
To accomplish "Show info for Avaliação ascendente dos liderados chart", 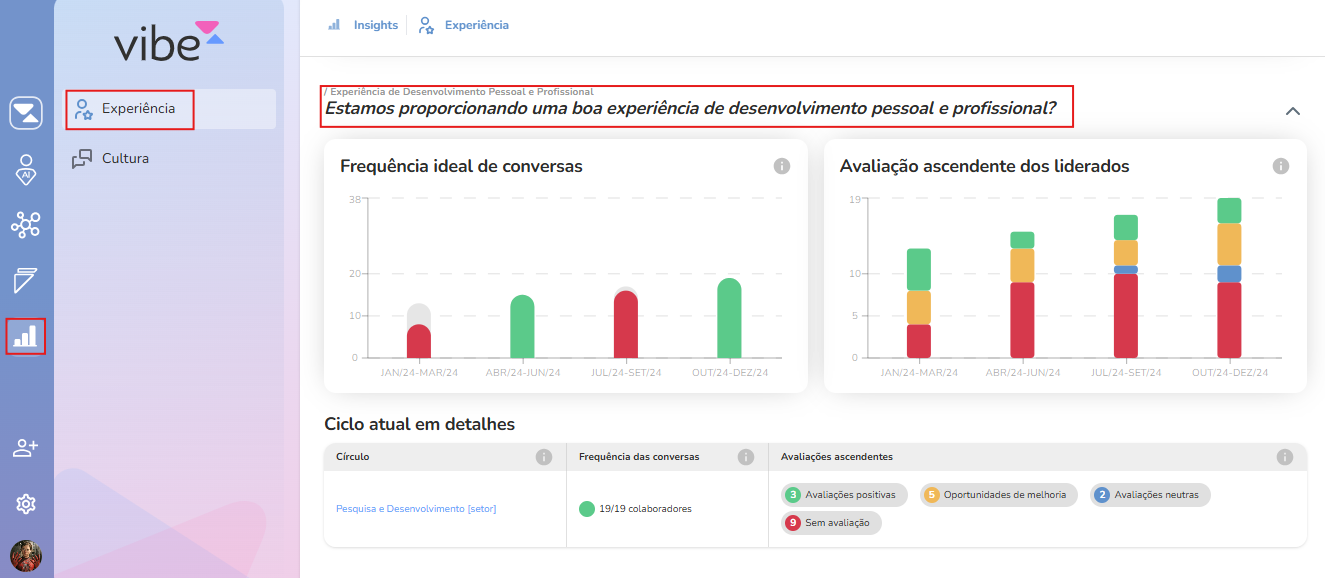I will pos(1281,166).
